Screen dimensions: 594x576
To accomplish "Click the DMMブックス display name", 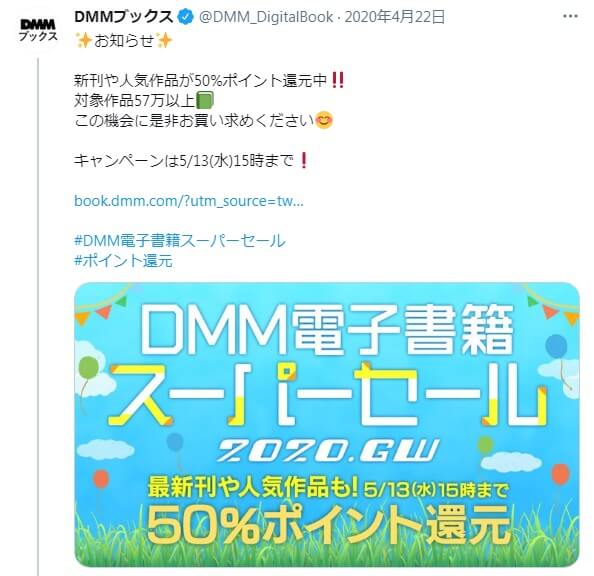I will (124, 17).
